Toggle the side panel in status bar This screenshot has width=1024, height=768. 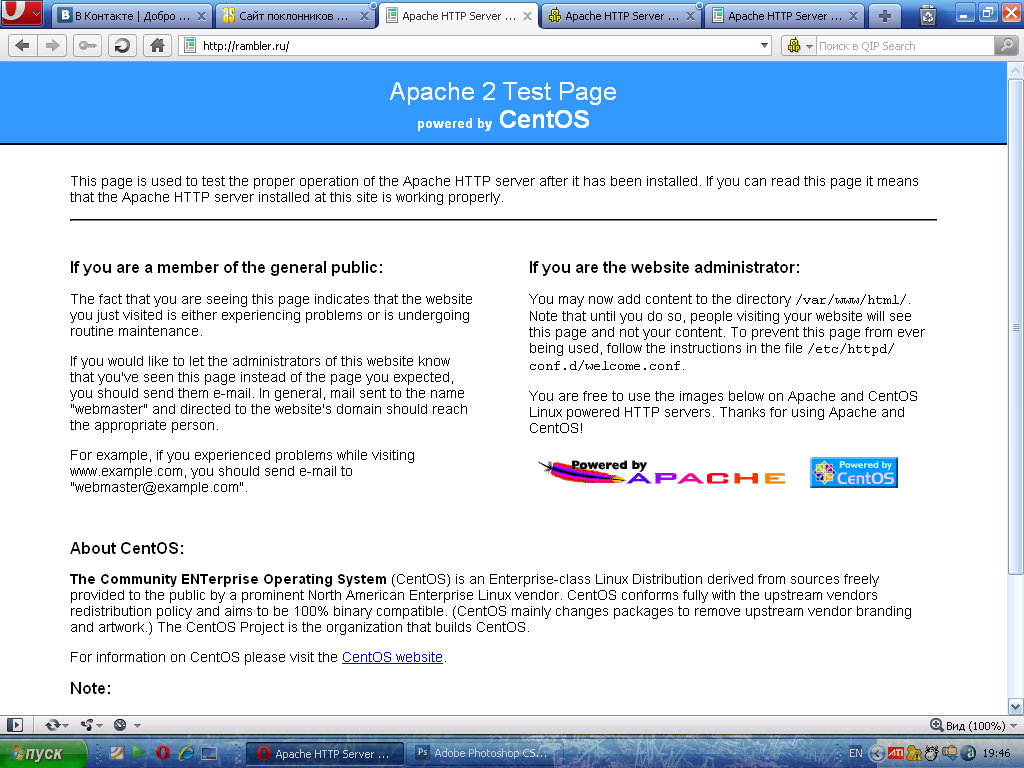[15, 725]
